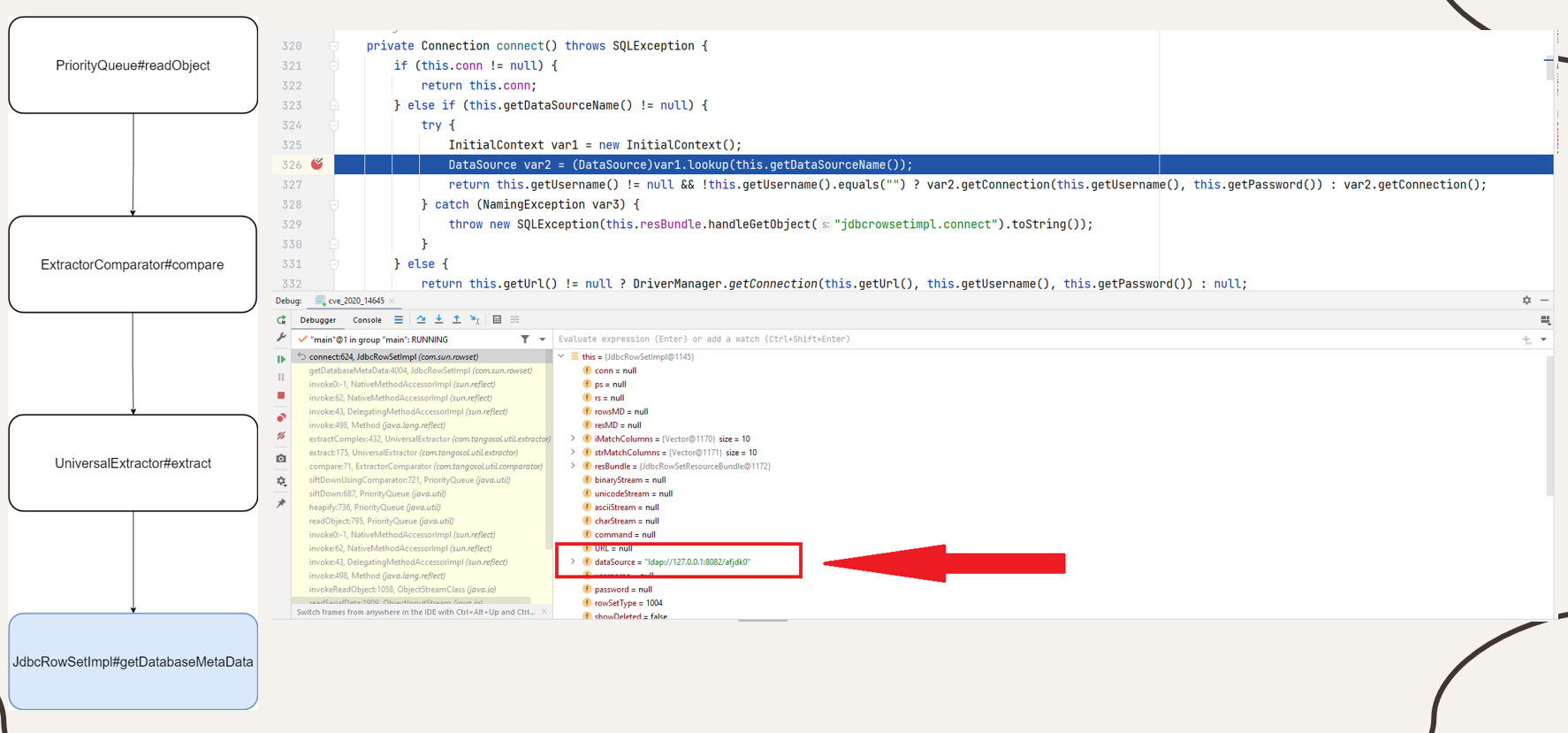Screen dimensions: 1568x733
Task: Expand the resBundle variable
Action: coord(573,467)
